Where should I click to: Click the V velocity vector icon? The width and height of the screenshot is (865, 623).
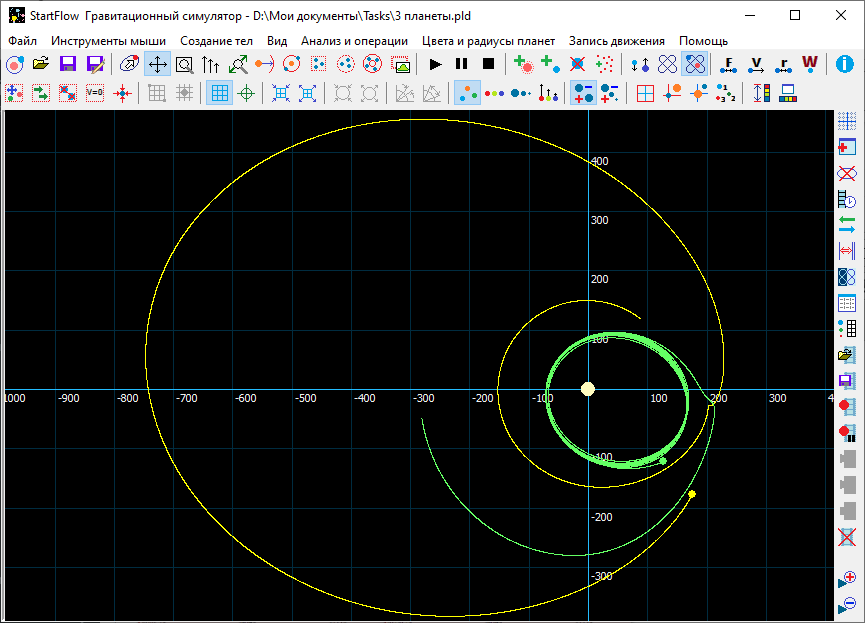point(756,65)
